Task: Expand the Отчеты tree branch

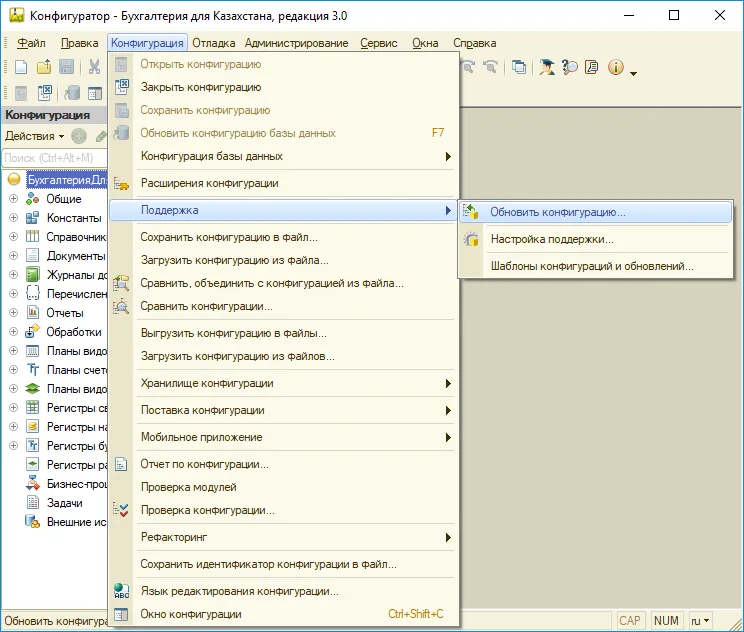Action: click(x=14, y=312)
